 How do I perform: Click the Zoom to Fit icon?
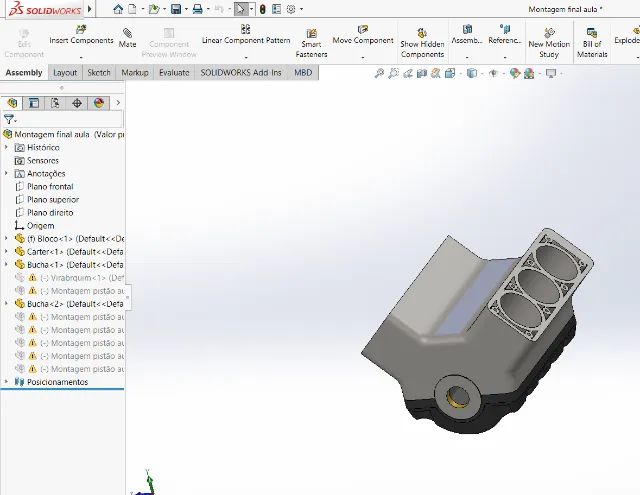[x=379, y=73]
